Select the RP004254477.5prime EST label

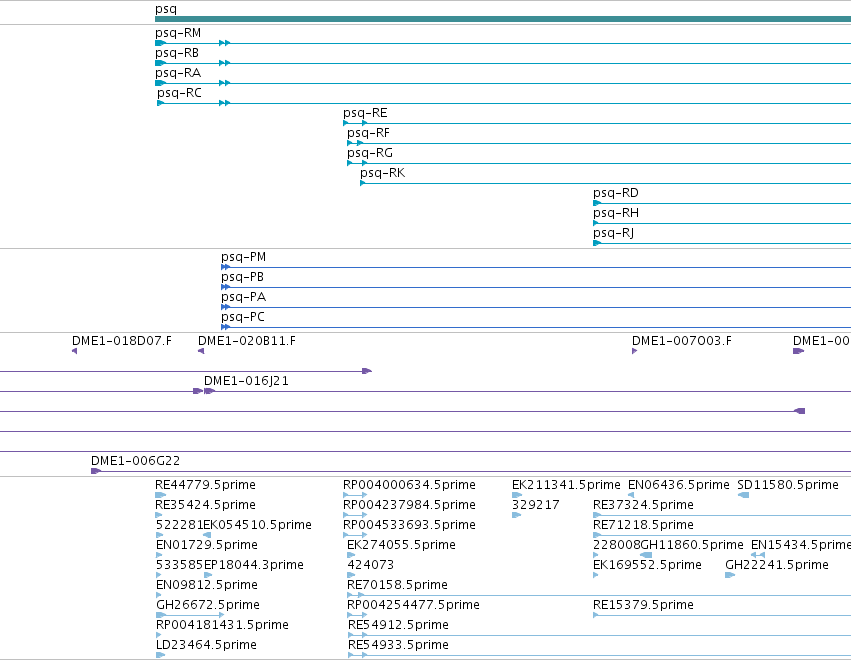413,605
